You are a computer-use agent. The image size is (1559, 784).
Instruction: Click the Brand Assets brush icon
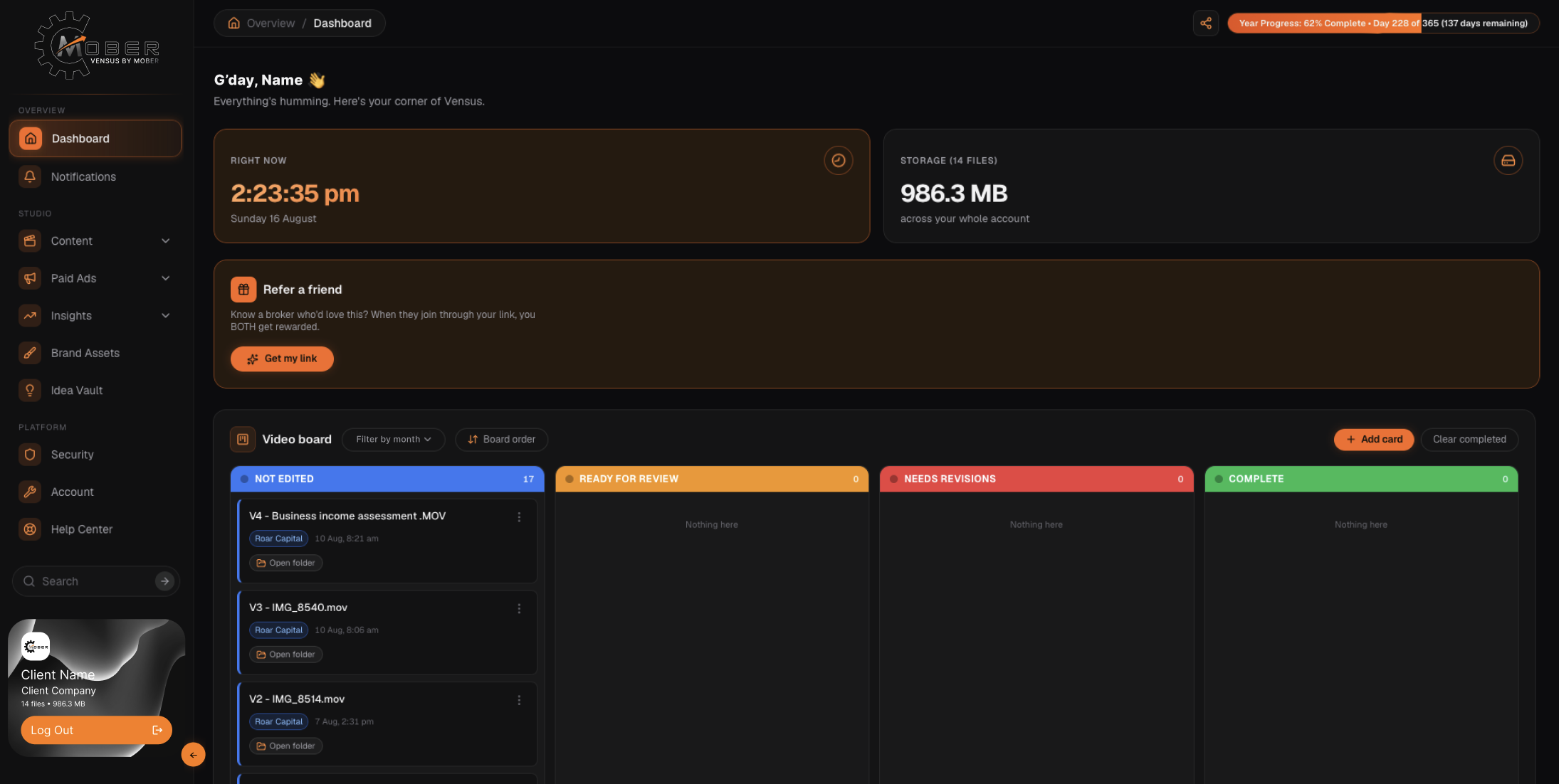pyautogui.click(x=30, y=353)
